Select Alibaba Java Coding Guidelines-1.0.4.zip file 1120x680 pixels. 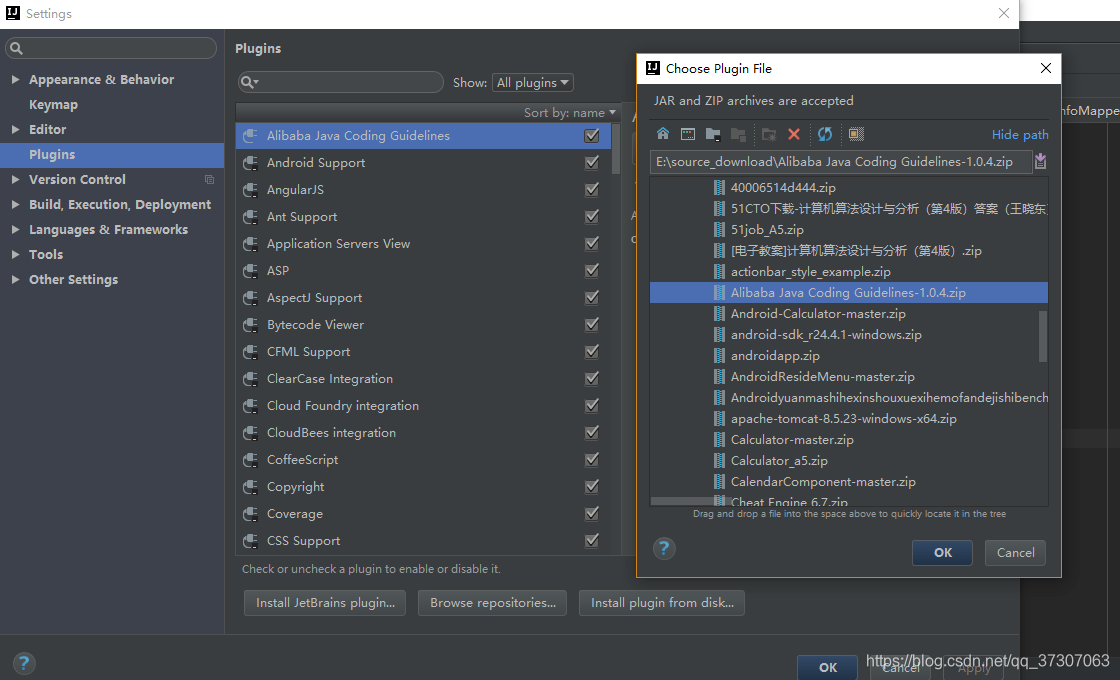click(x=849, y=293)
